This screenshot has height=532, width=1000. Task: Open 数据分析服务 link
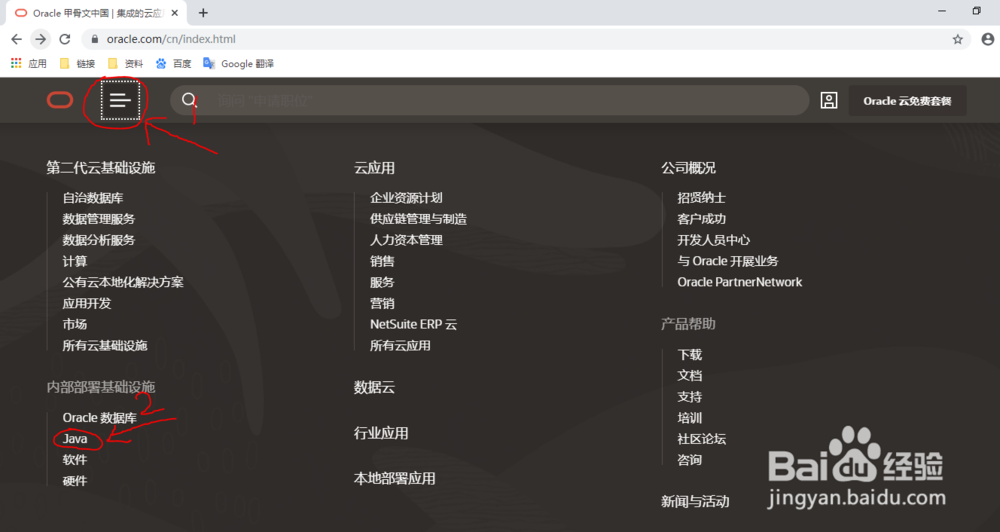pos(98,240)
